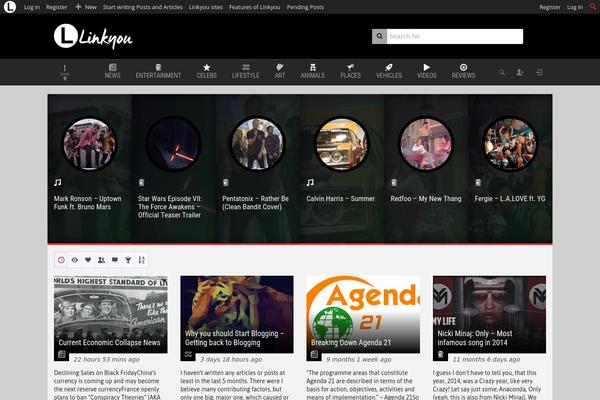Open Mark Ronson Uptown Funk circular thumbnail

tap(90, 144)
